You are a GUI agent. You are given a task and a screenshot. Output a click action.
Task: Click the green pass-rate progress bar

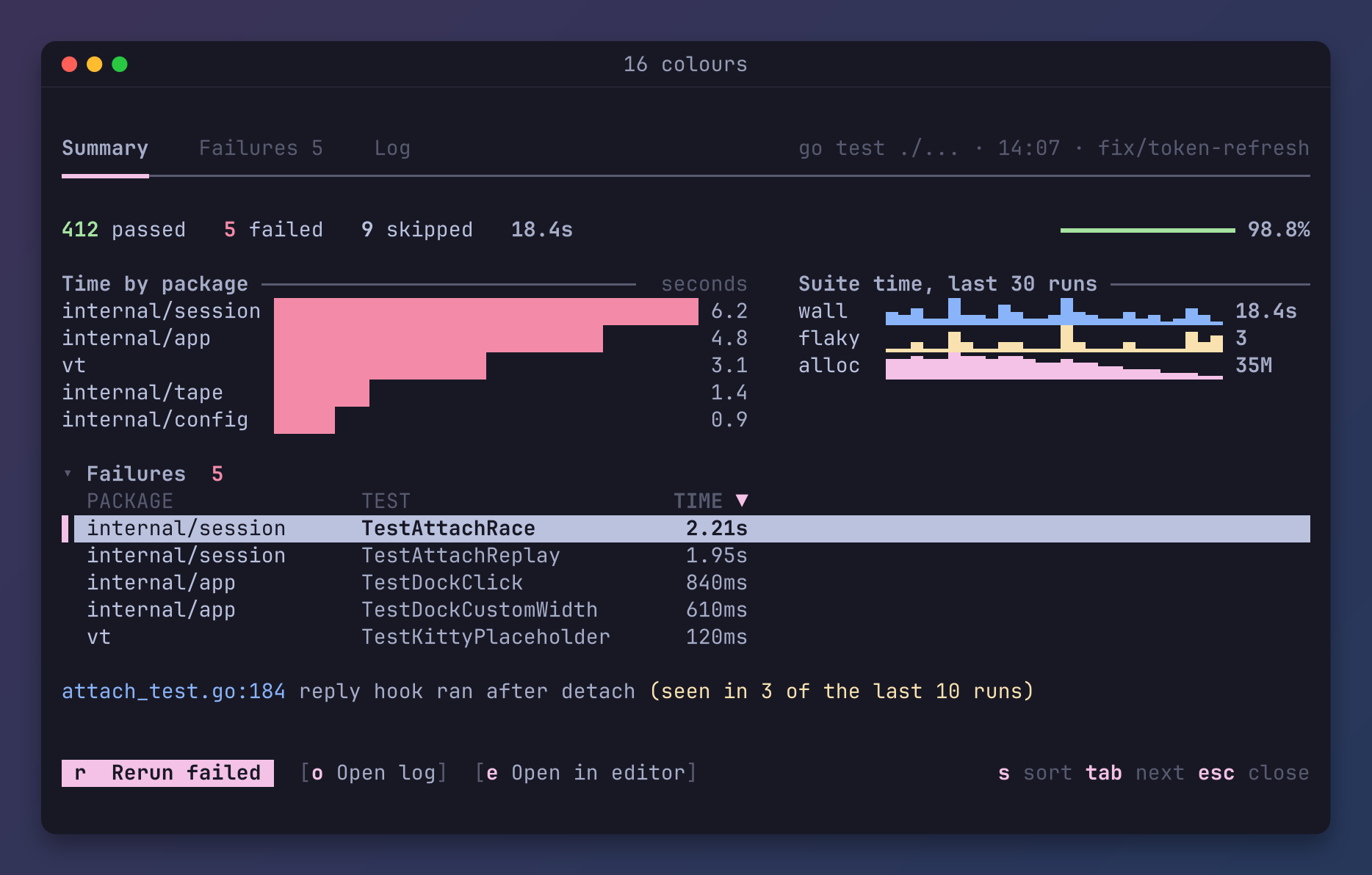tap(1147, 230)
